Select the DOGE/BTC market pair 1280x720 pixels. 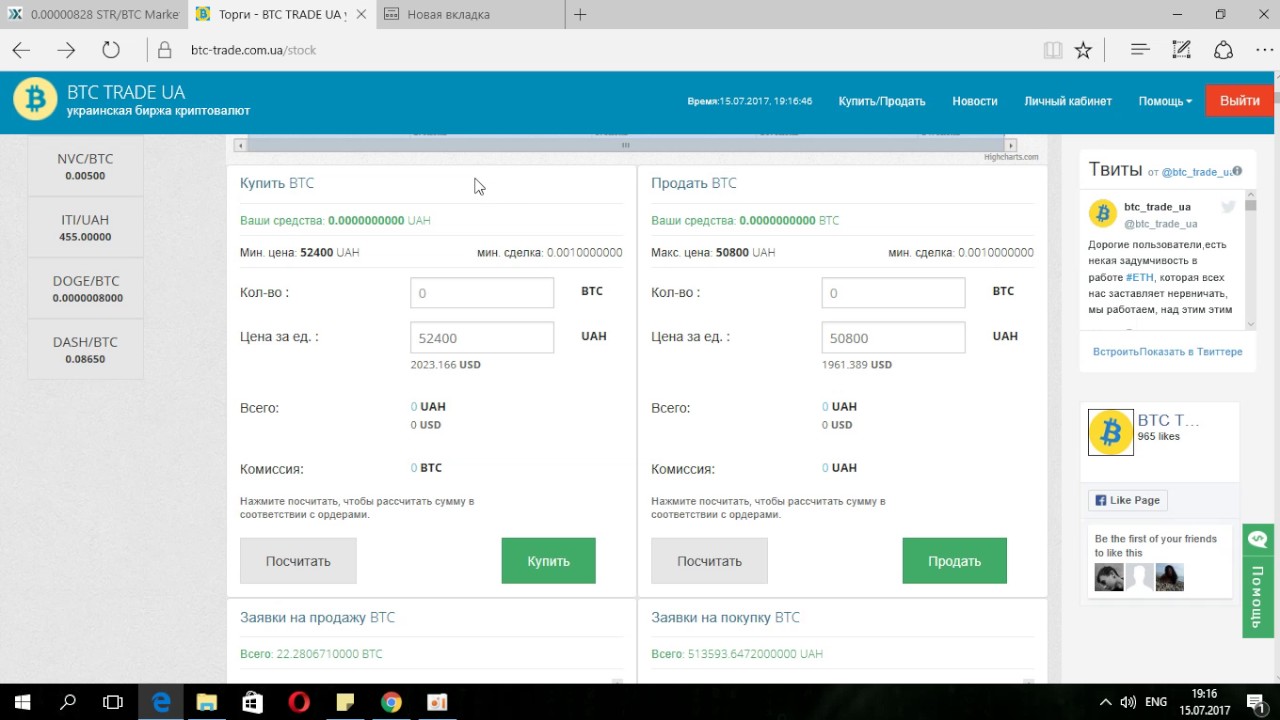pyautogui.click(x=85, y=289)
